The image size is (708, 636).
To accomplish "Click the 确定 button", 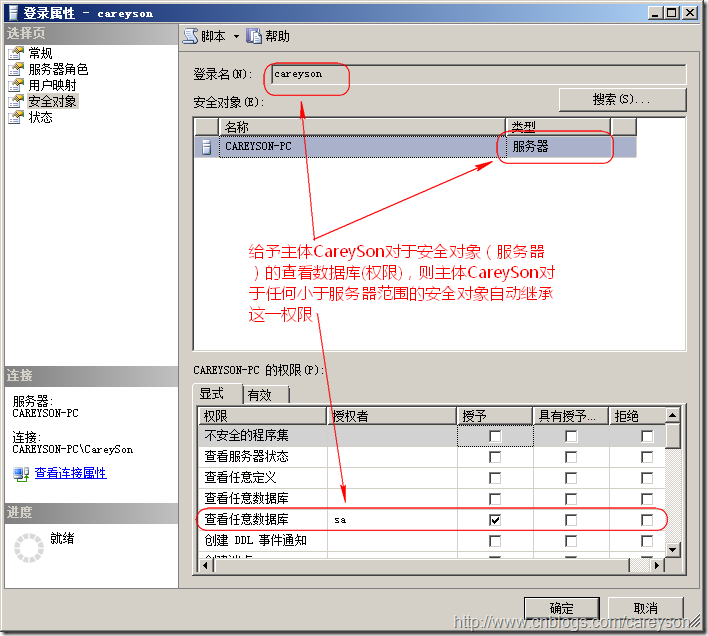I will (562, 608).
